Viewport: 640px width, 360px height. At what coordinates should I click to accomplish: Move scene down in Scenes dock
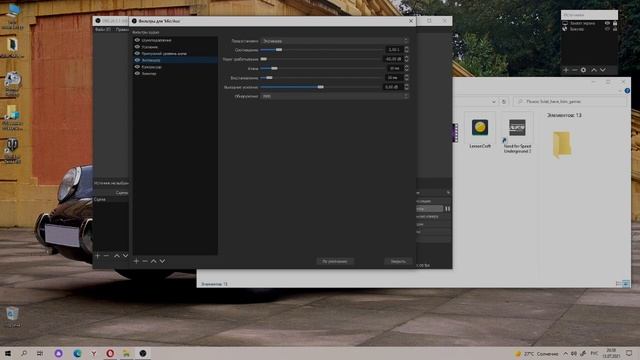click(125, 256)
